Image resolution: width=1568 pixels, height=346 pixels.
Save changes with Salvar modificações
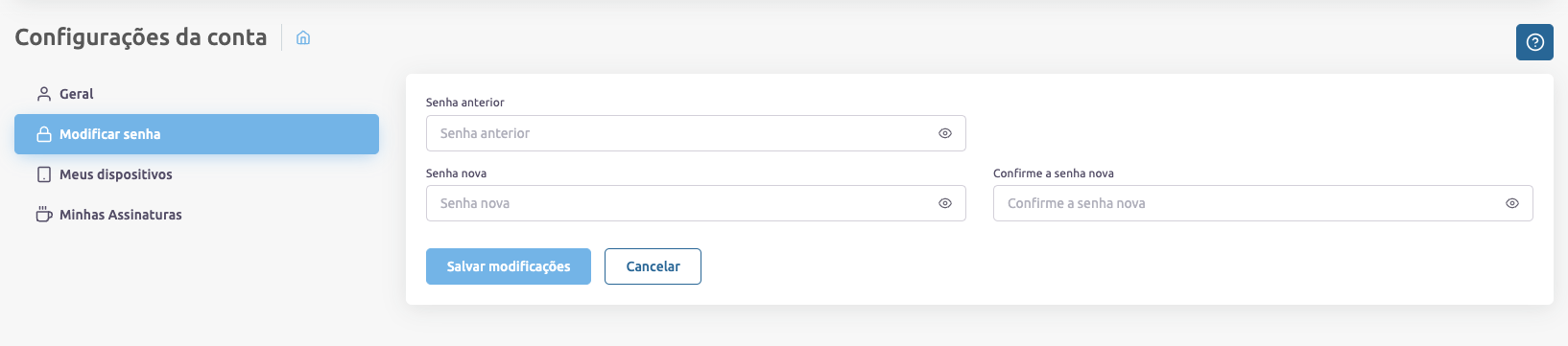509,266
